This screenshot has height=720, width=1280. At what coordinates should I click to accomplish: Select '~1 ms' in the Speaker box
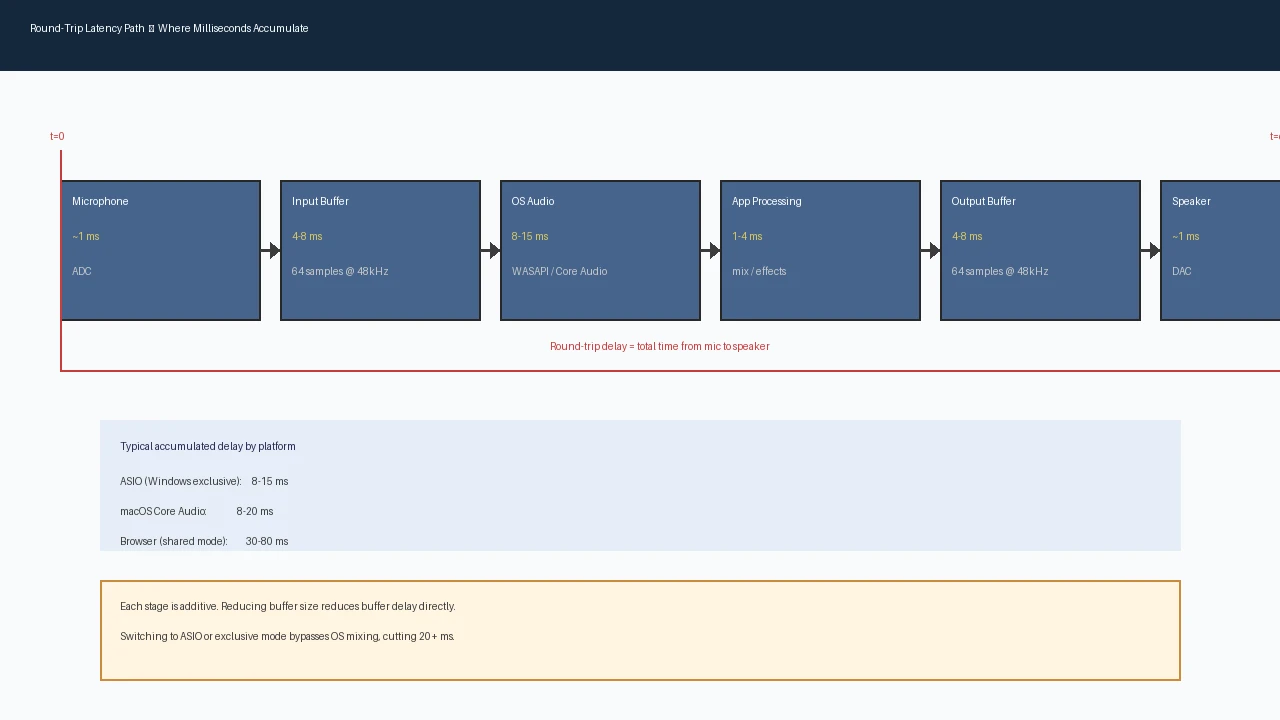(1186, 236)
